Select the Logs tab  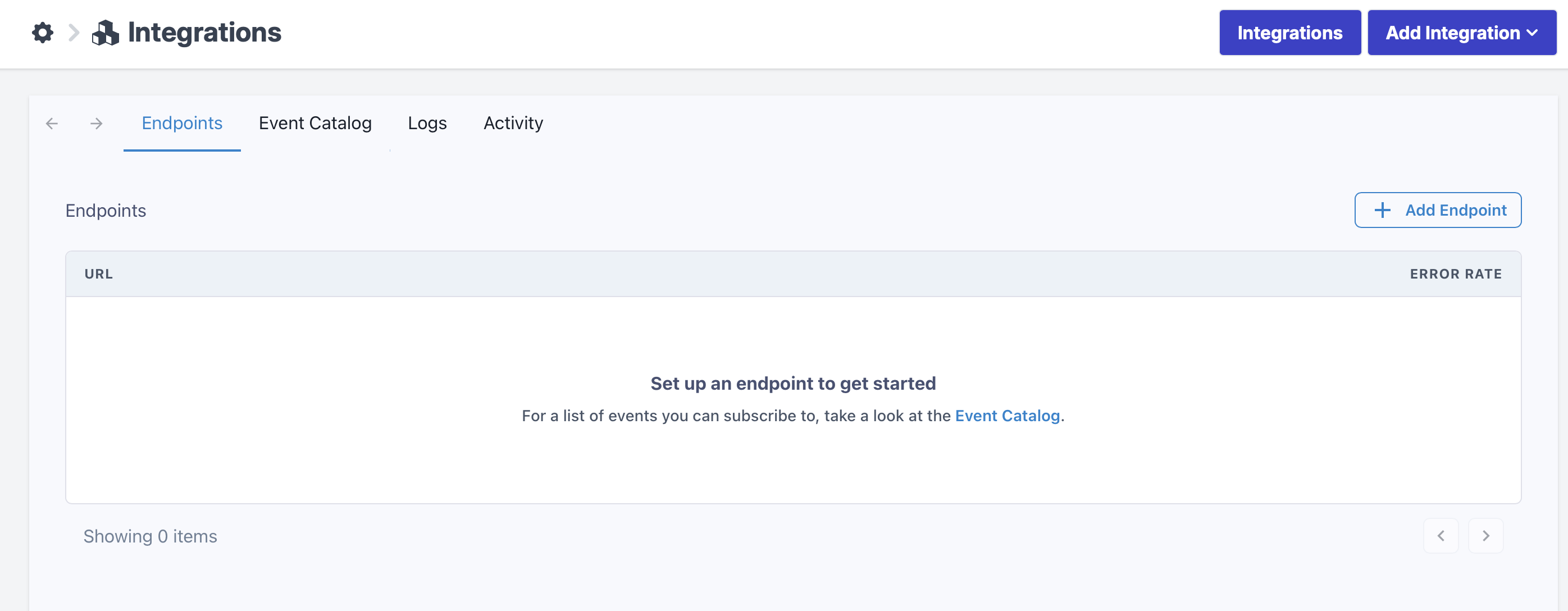tap(427, 124)
